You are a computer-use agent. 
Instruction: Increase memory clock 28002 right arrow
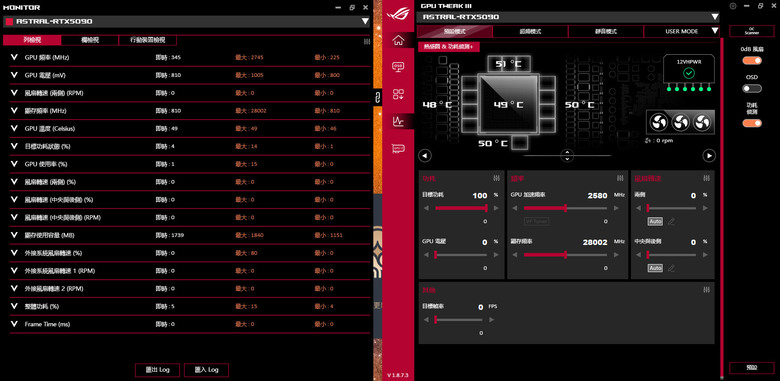pos(615,255)
